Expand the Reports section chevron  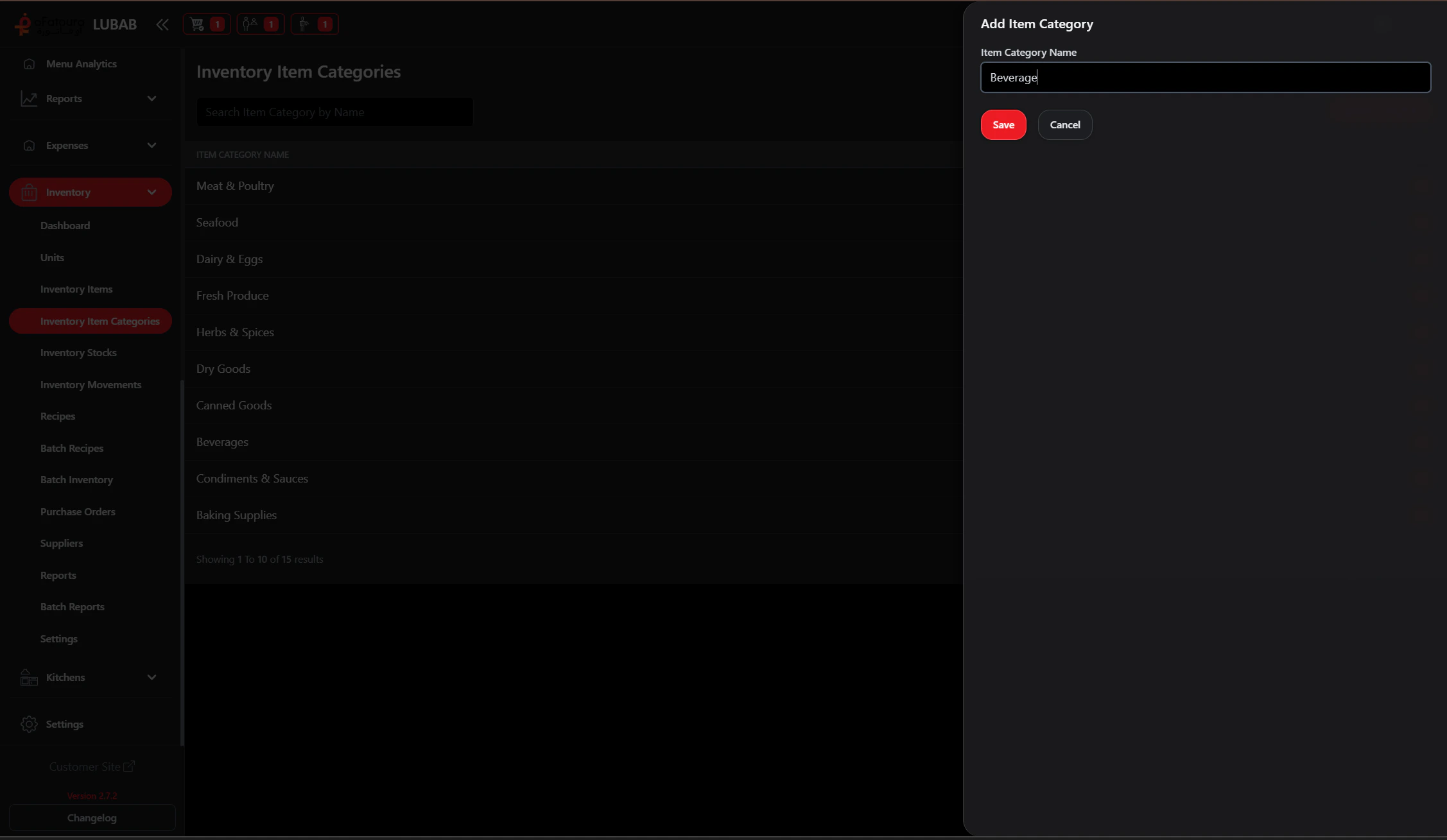tap(152, 98)
